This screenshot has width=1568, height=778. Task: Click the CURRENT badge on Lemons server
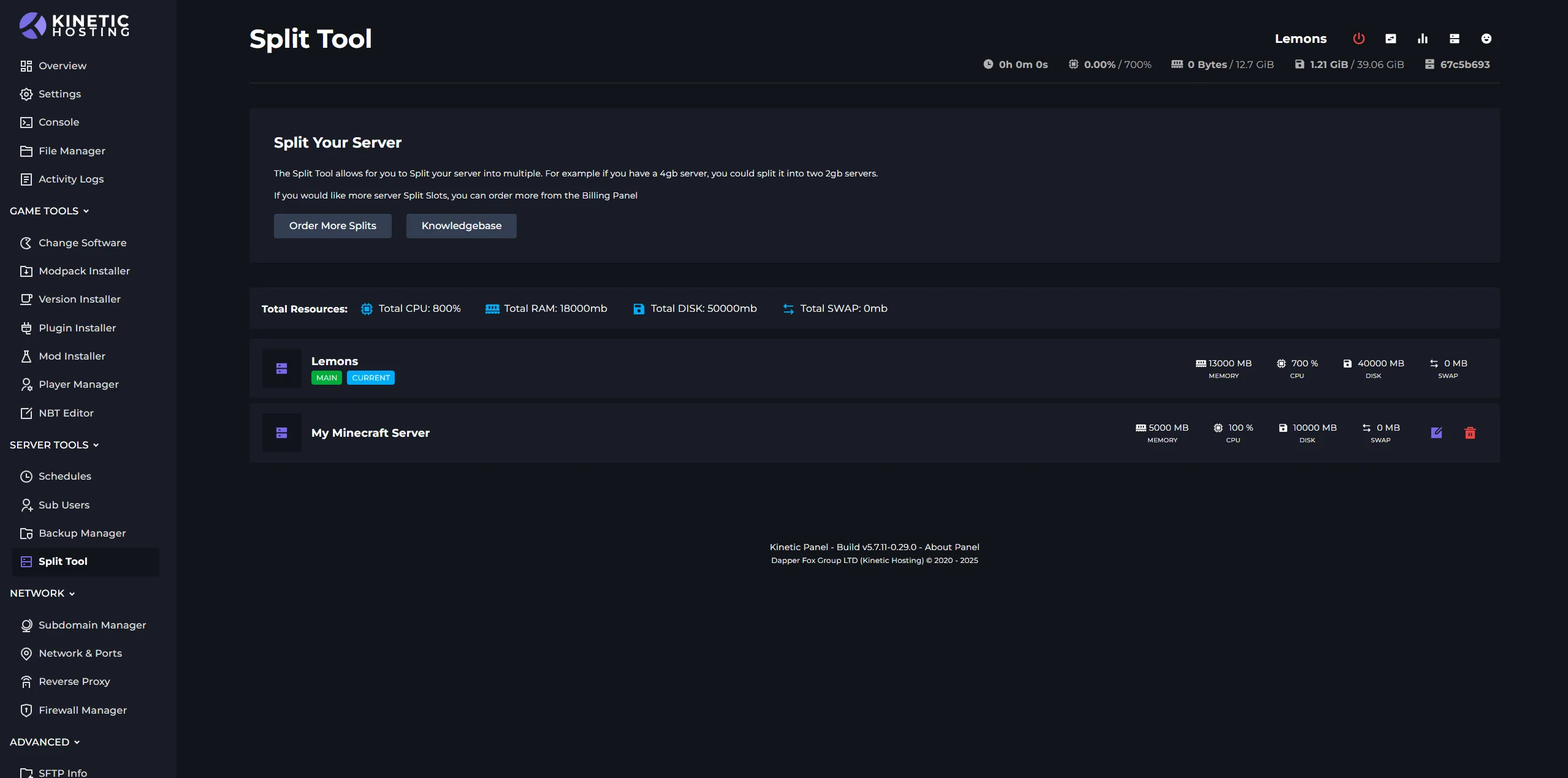click(370, 377)
